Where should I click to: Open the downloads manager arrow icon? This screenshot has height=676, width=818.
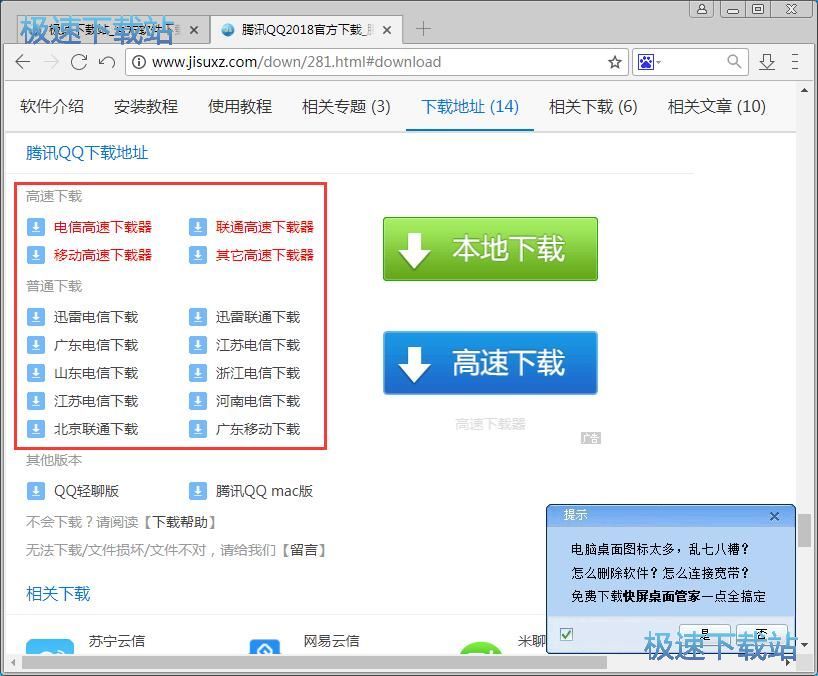tap(767, 62)
